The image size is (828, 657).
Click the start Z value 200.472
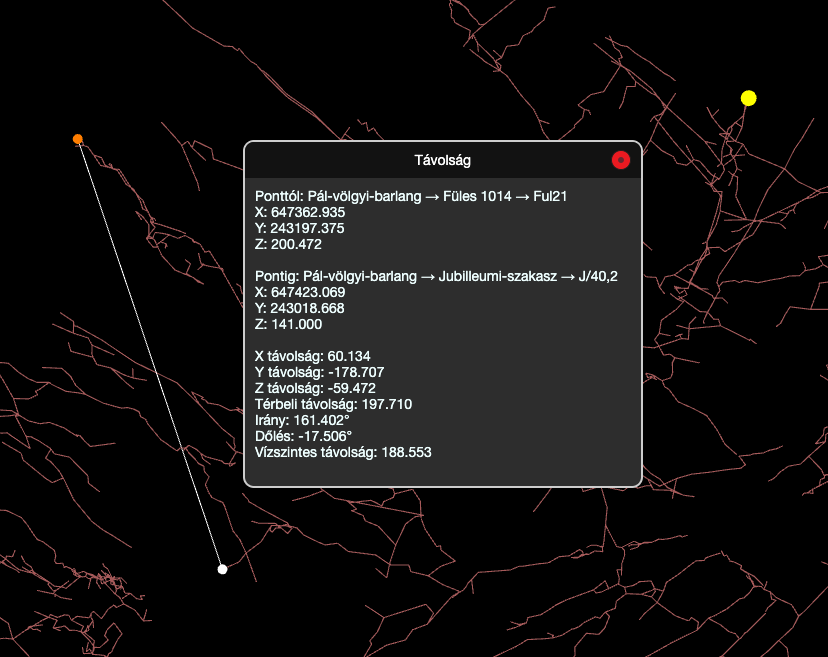(x=289, y=244)
